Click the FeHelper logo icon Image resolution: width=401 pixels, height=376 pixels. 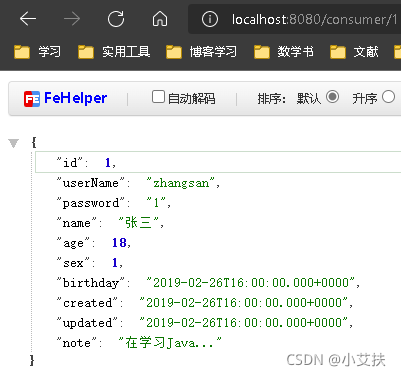pyautogui.click(x=32, y=99)
